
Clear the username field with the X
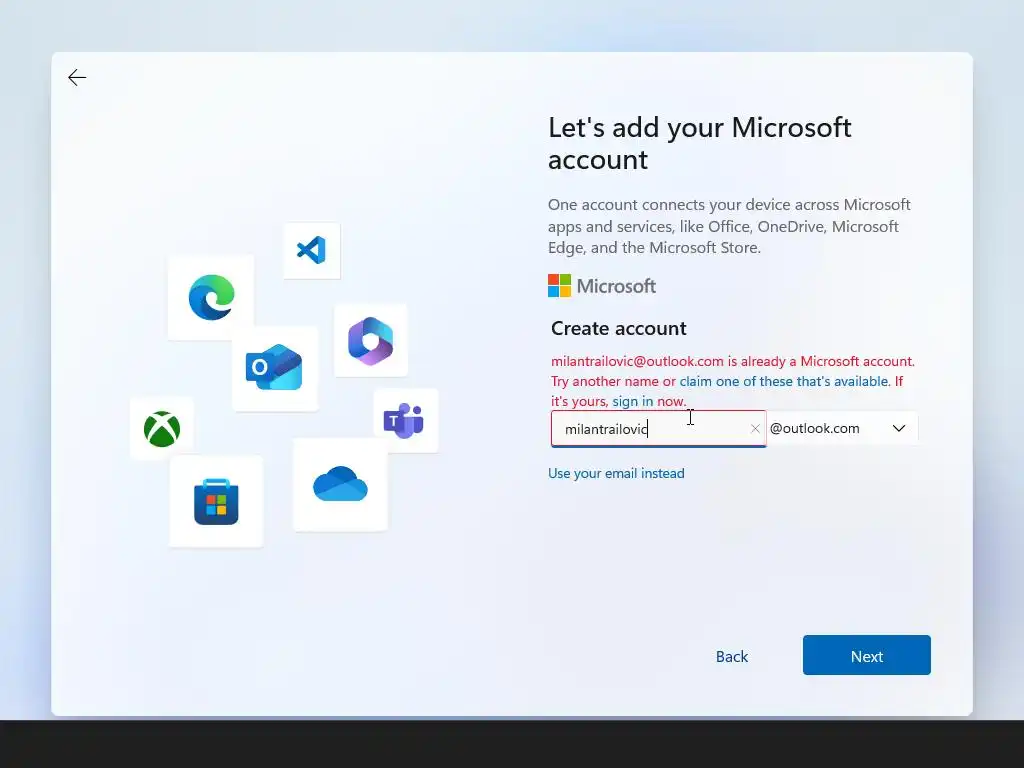pyautogui.click(x=755, y=428)
